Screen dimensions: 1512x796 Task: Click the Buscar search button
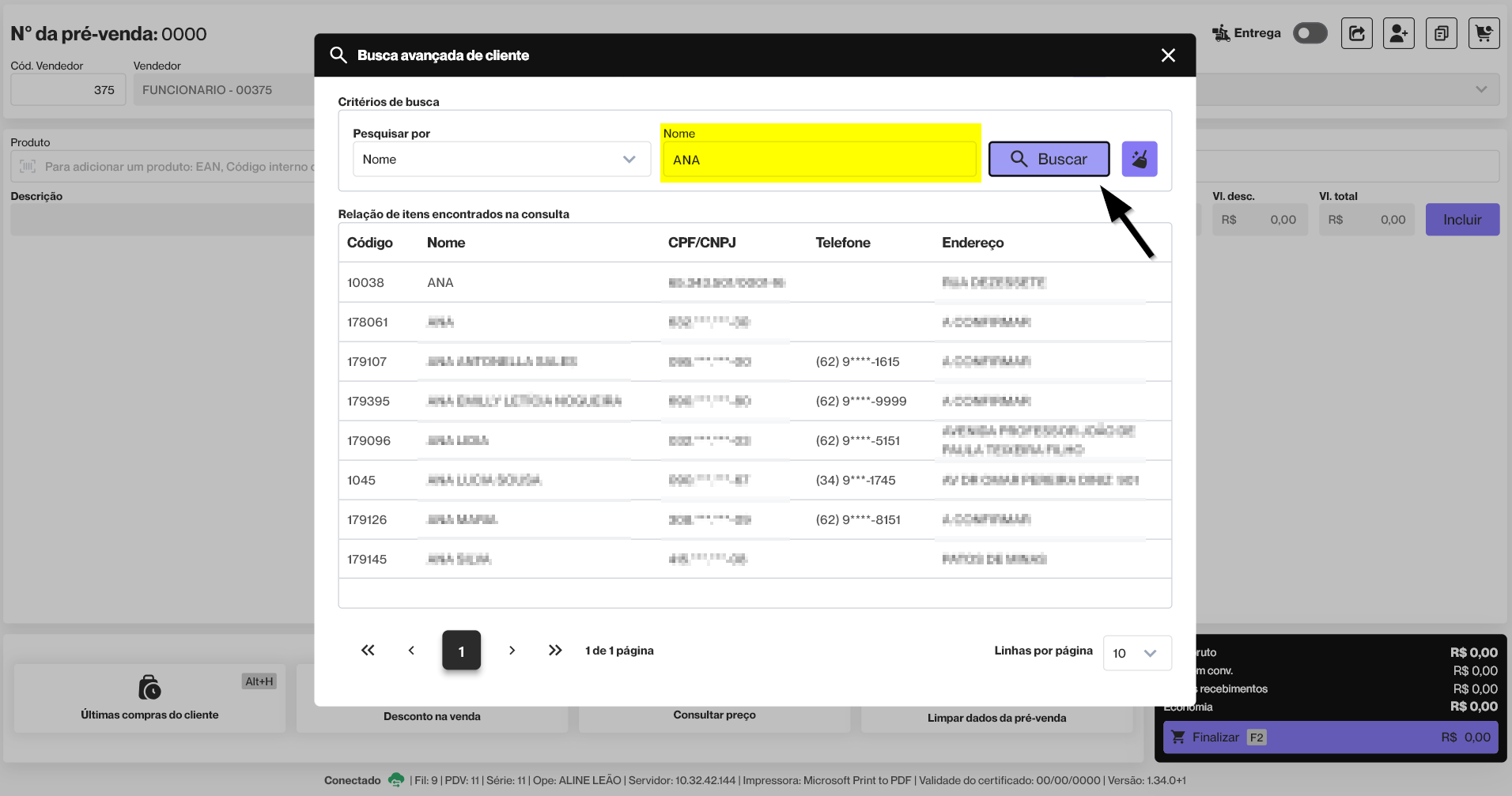(x=1049, y=159)
